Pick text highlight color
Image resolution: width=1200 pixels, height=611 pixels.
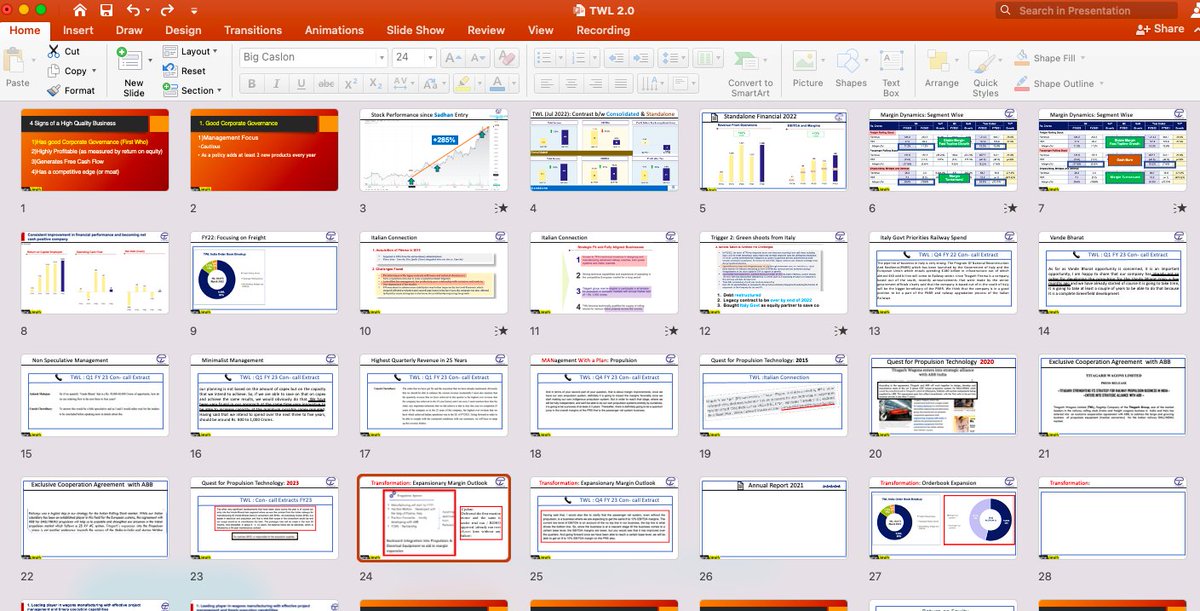(462, 84)
